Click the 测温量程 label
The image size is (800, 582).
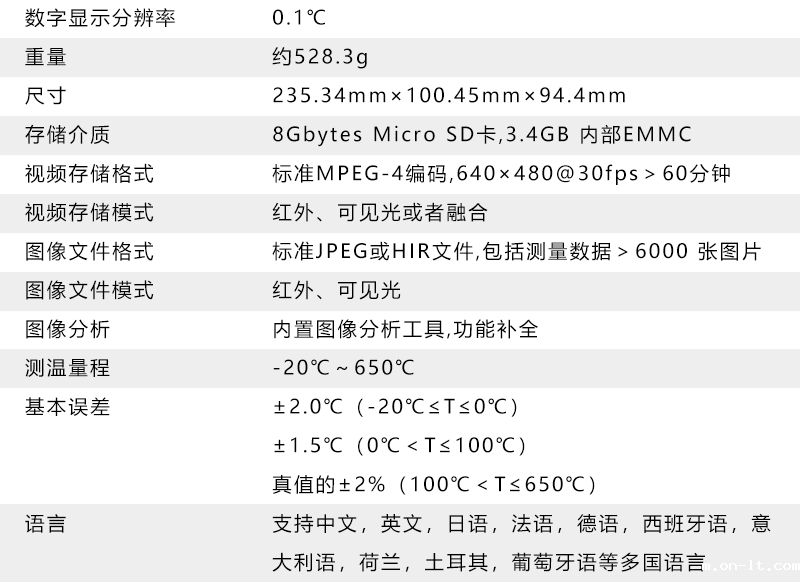point(67,368)
